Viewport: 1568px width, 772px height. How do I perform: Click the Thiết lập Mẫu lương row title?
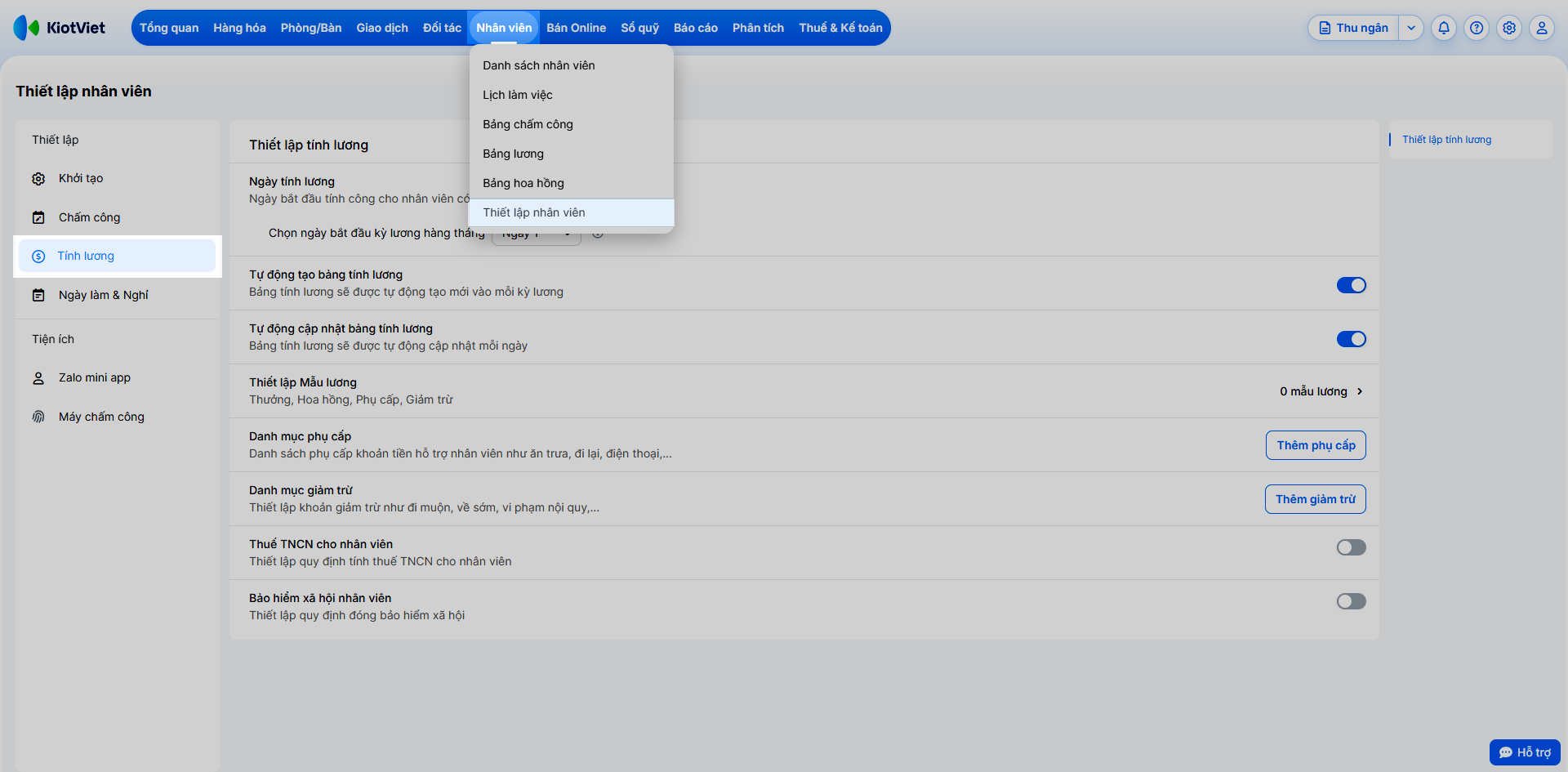click(303, 382)
